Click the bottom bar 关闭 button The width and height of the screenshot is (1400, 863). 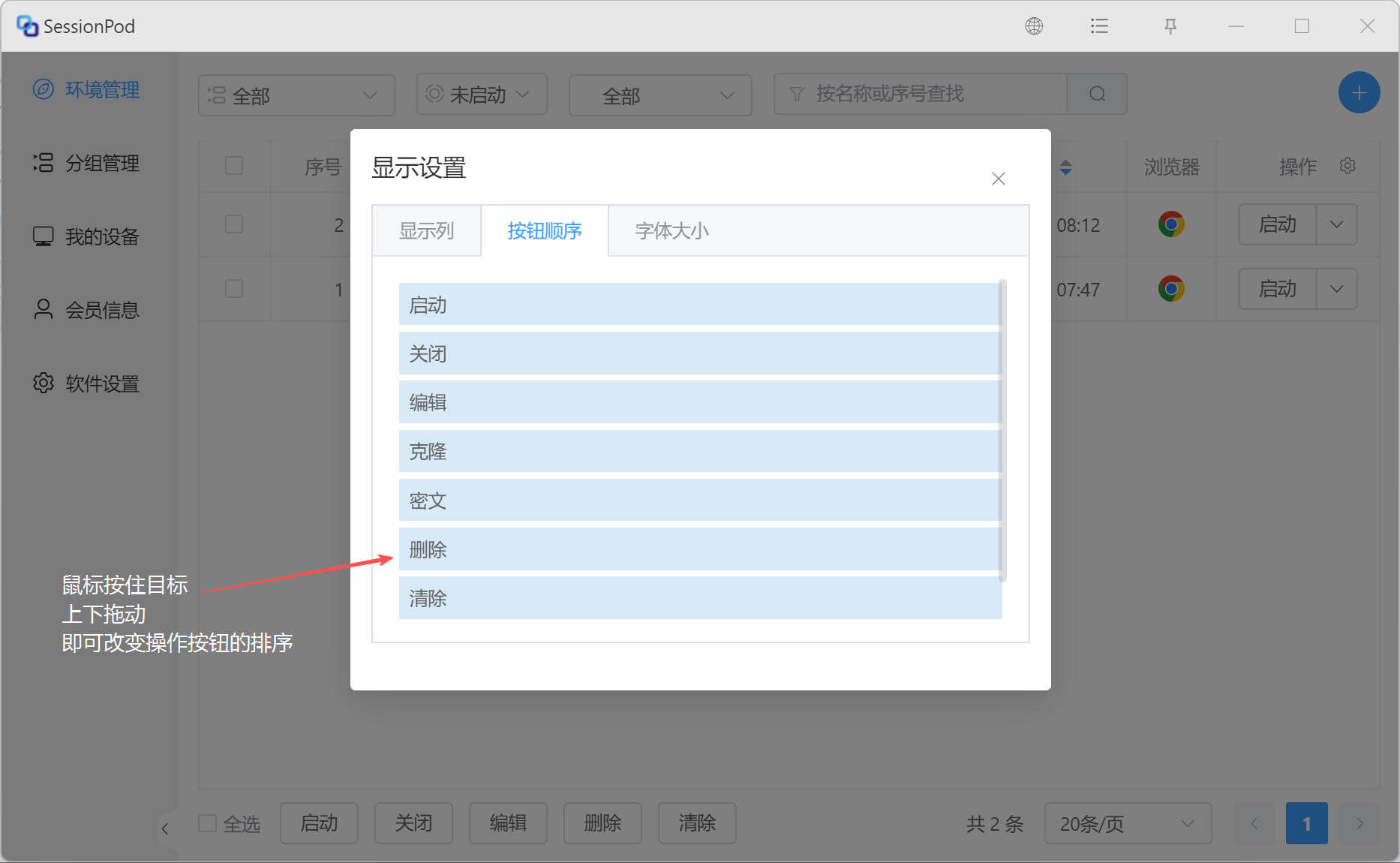pyautogui.click(x=413, y=823)
